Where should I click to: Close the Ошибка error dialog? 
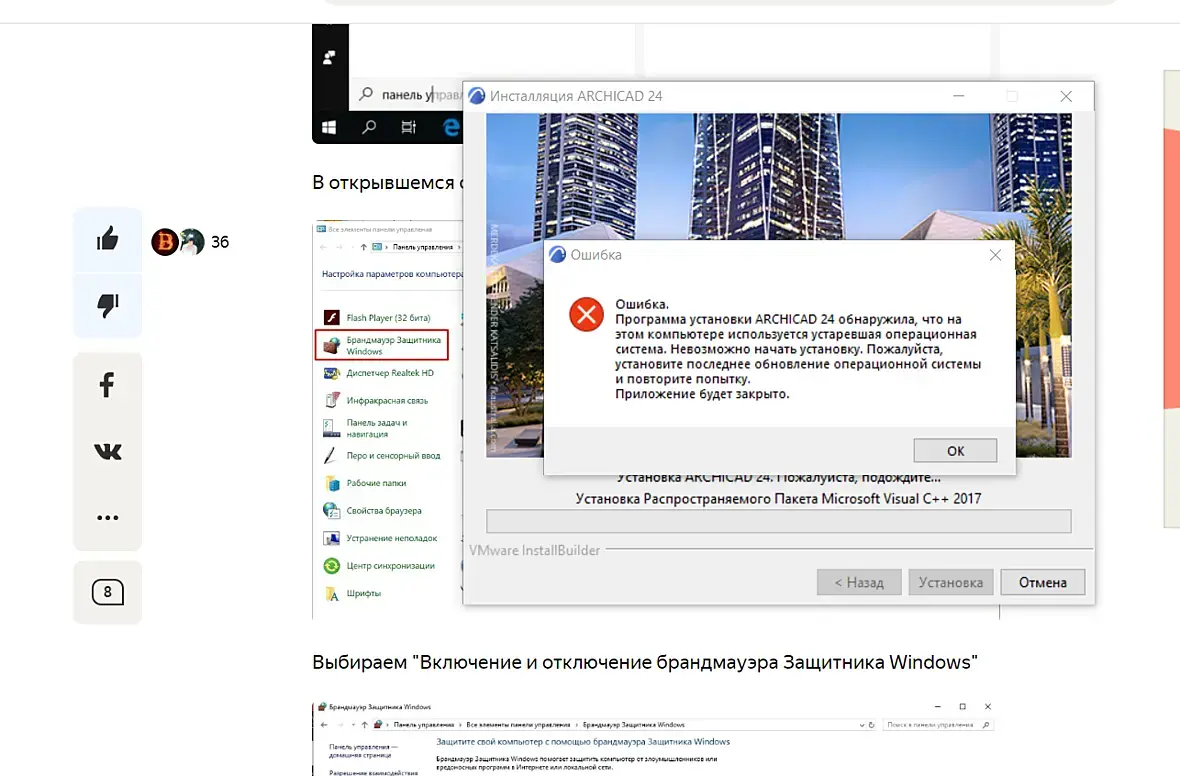995,255
